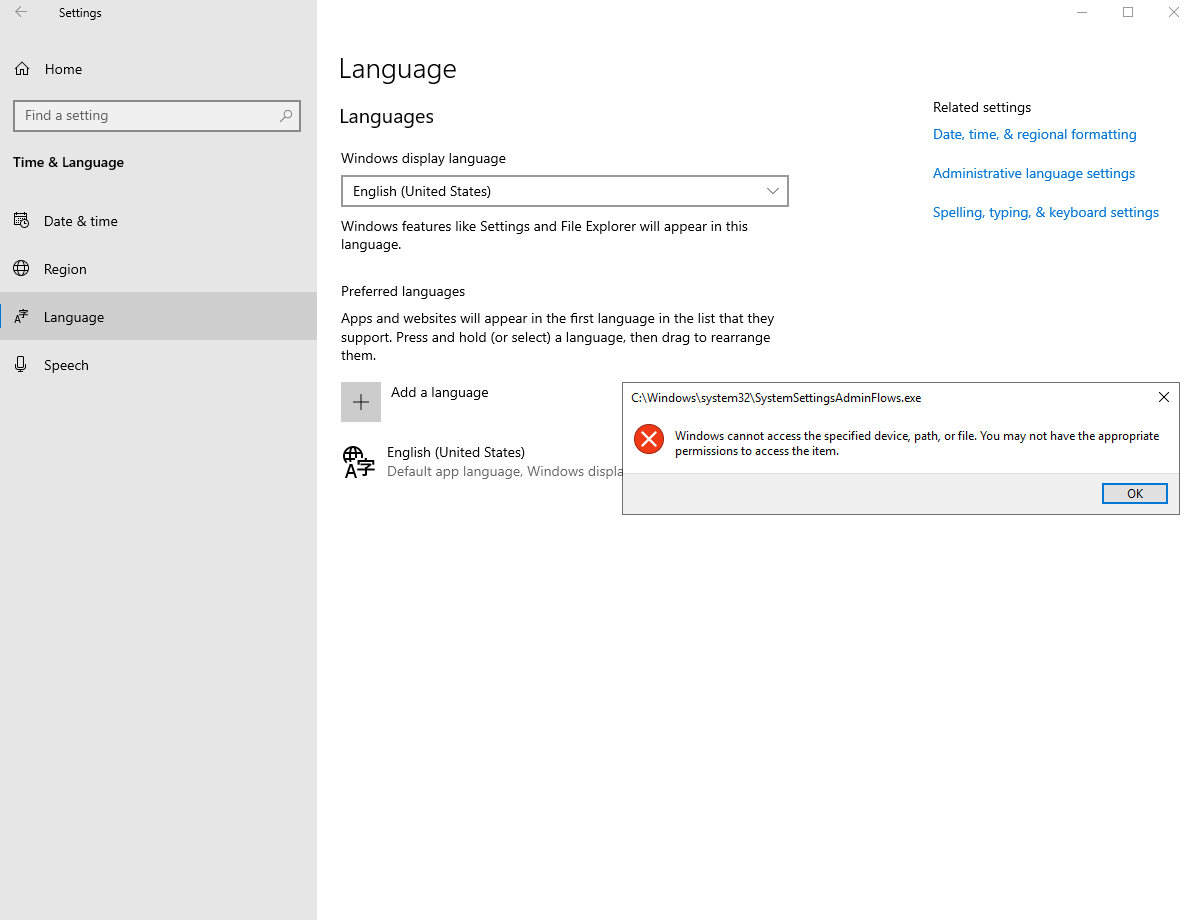This screenshot has width=1190, height=920.
Task: Click the English (United States) language pack icon
Action: 358,462
